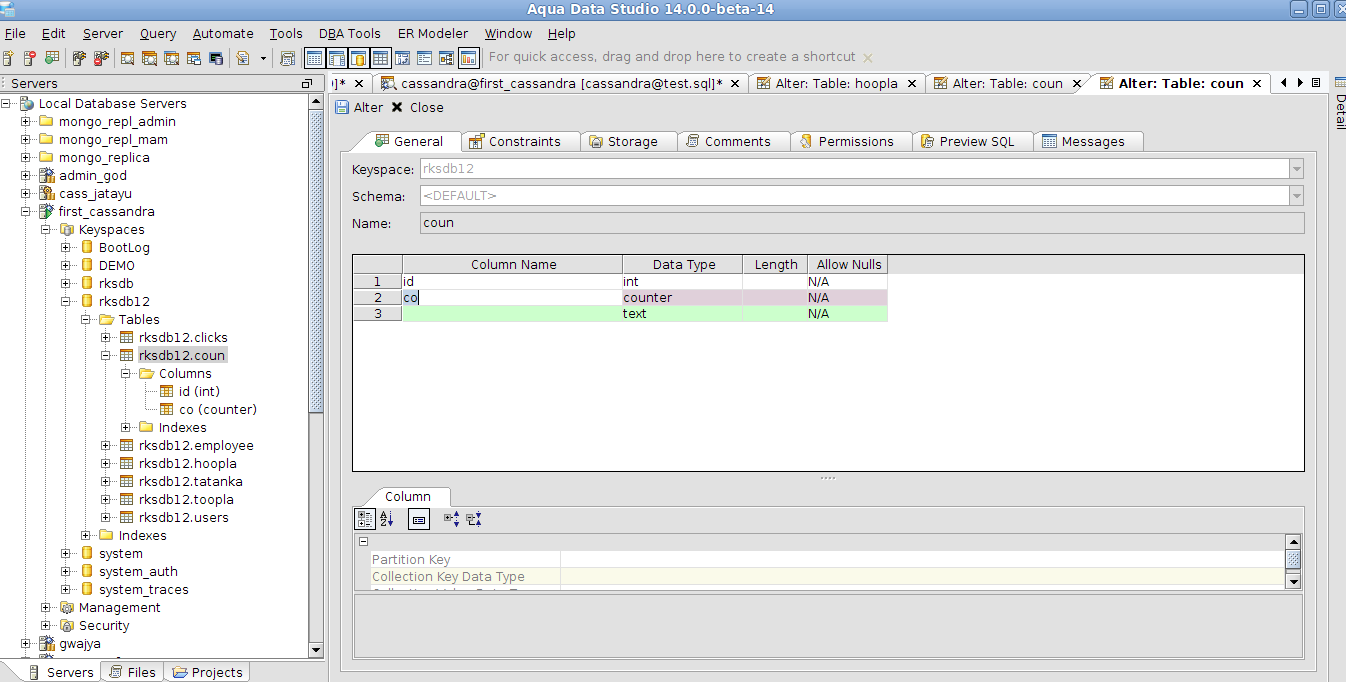Image resolution: width=1346 pixels, height=682 pixels.
Task: Toggle categorized view in Column properties toolbar
Action: point(365,519)
